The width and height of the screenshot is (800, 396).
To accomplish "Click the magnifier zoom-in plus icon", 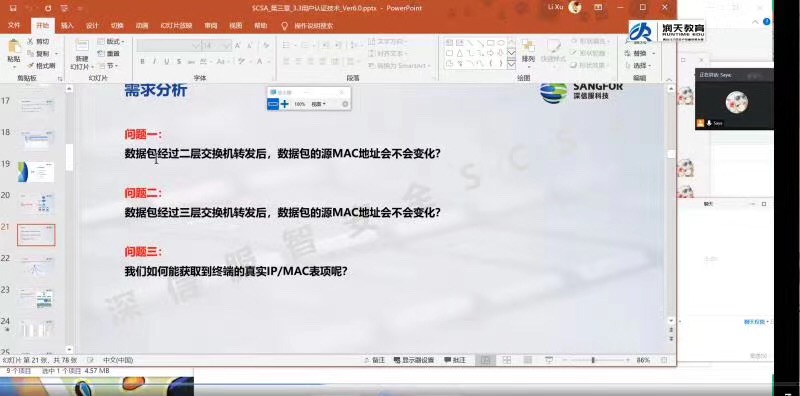I will pyautogui.click(x=285, y=104).
